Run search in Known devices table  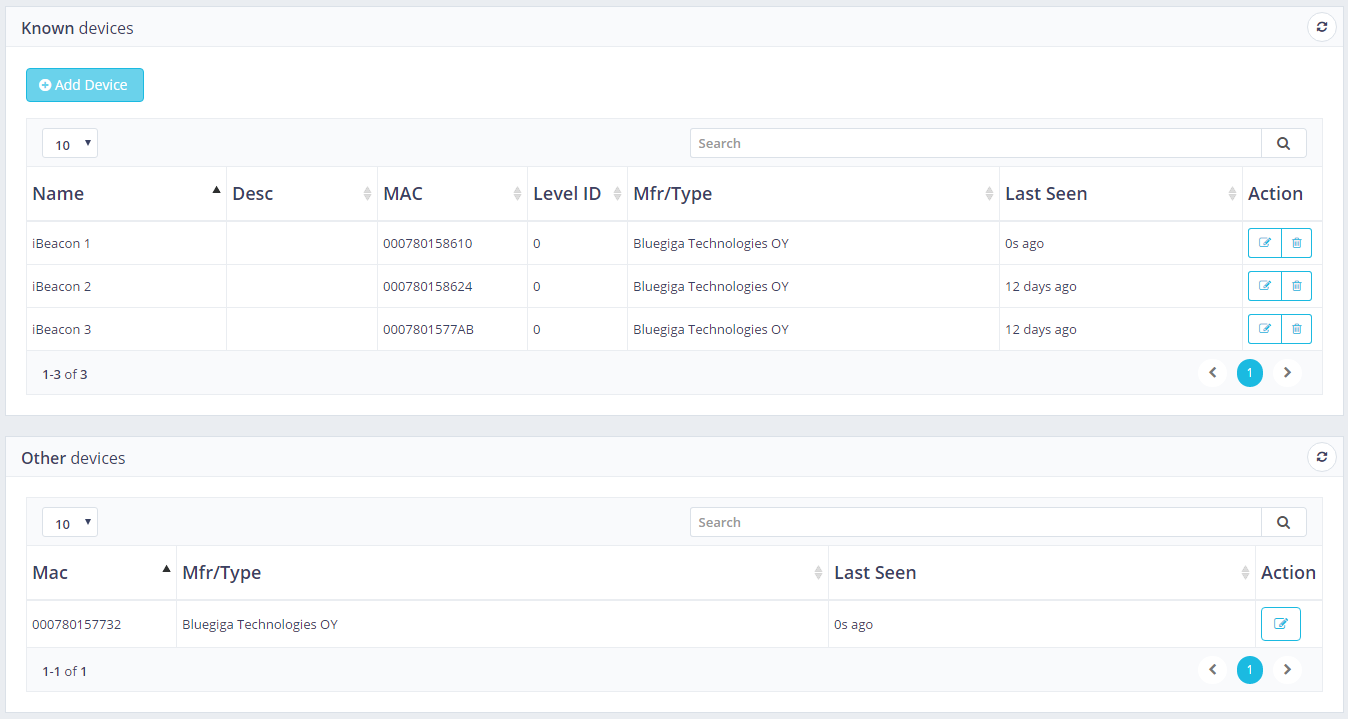[x=1284, y=143]
